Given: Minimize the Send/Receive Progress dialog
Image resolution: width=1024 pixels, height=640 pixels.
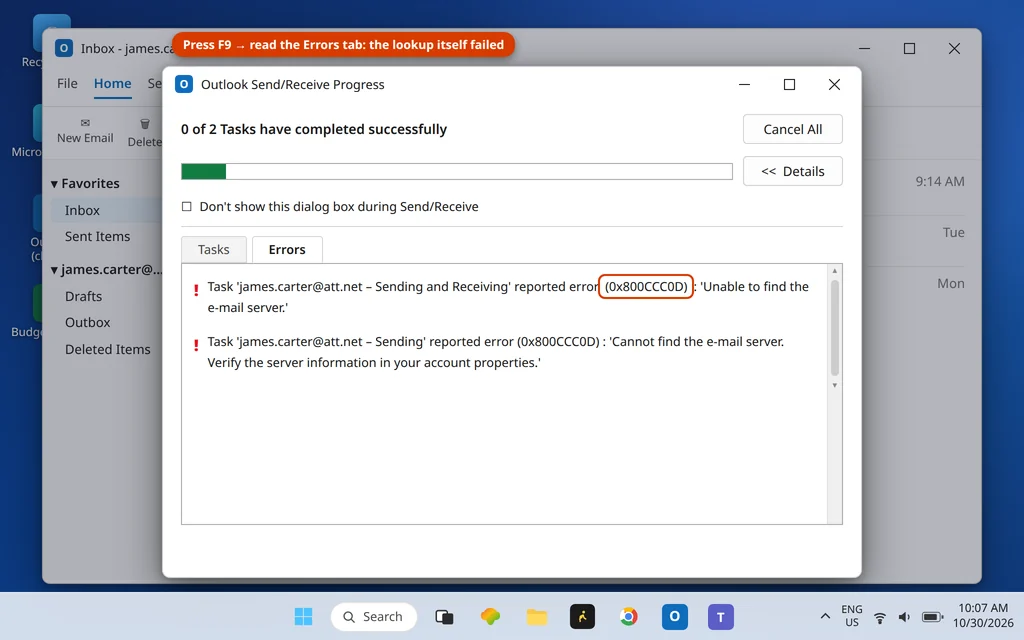Looking at the screenshot, I should point(744,84).
